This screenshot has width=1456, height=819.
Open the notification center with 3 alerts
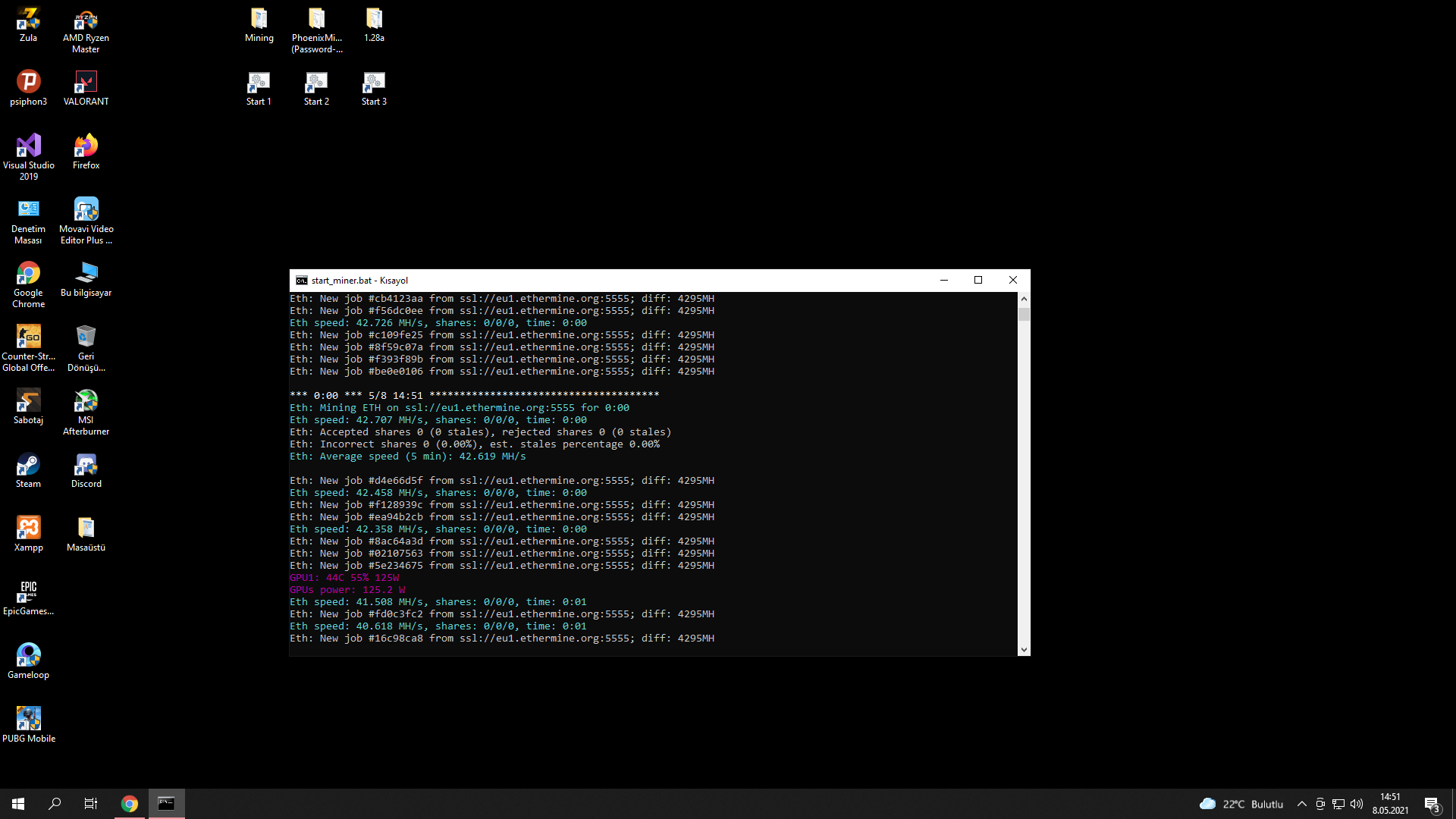(1432, 804)
